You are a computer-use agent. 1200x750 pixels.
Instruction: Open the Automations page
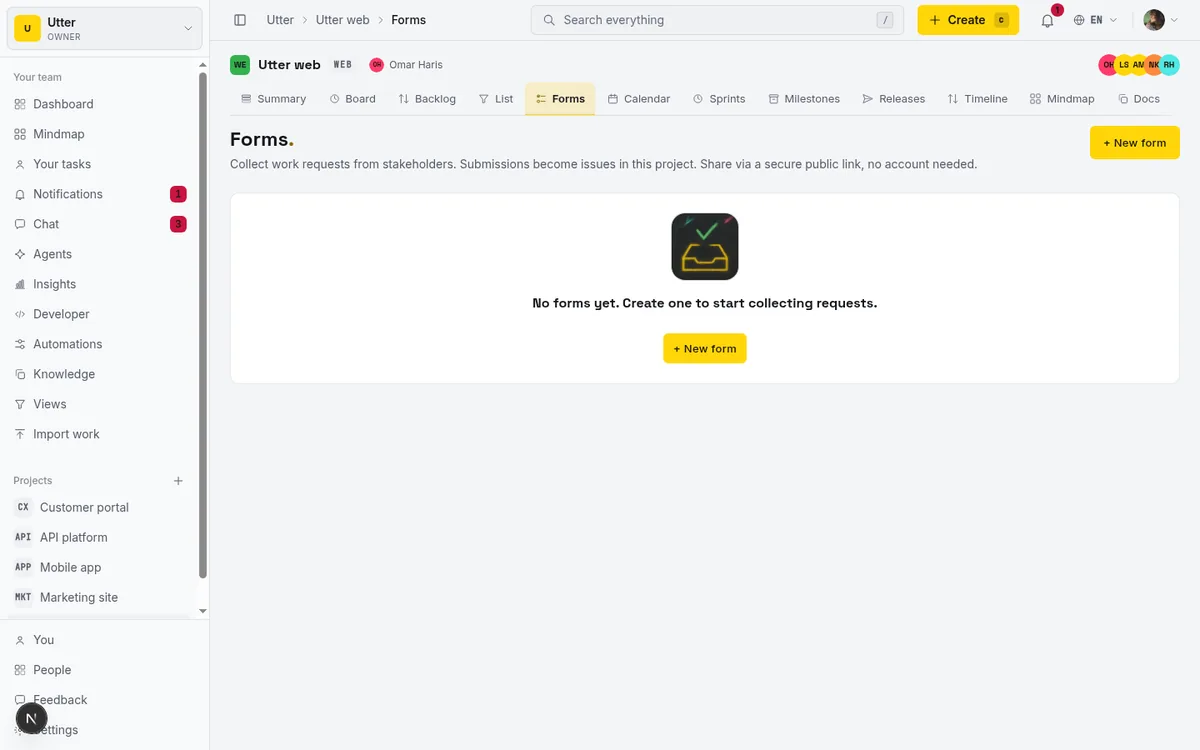click(102, 344)
